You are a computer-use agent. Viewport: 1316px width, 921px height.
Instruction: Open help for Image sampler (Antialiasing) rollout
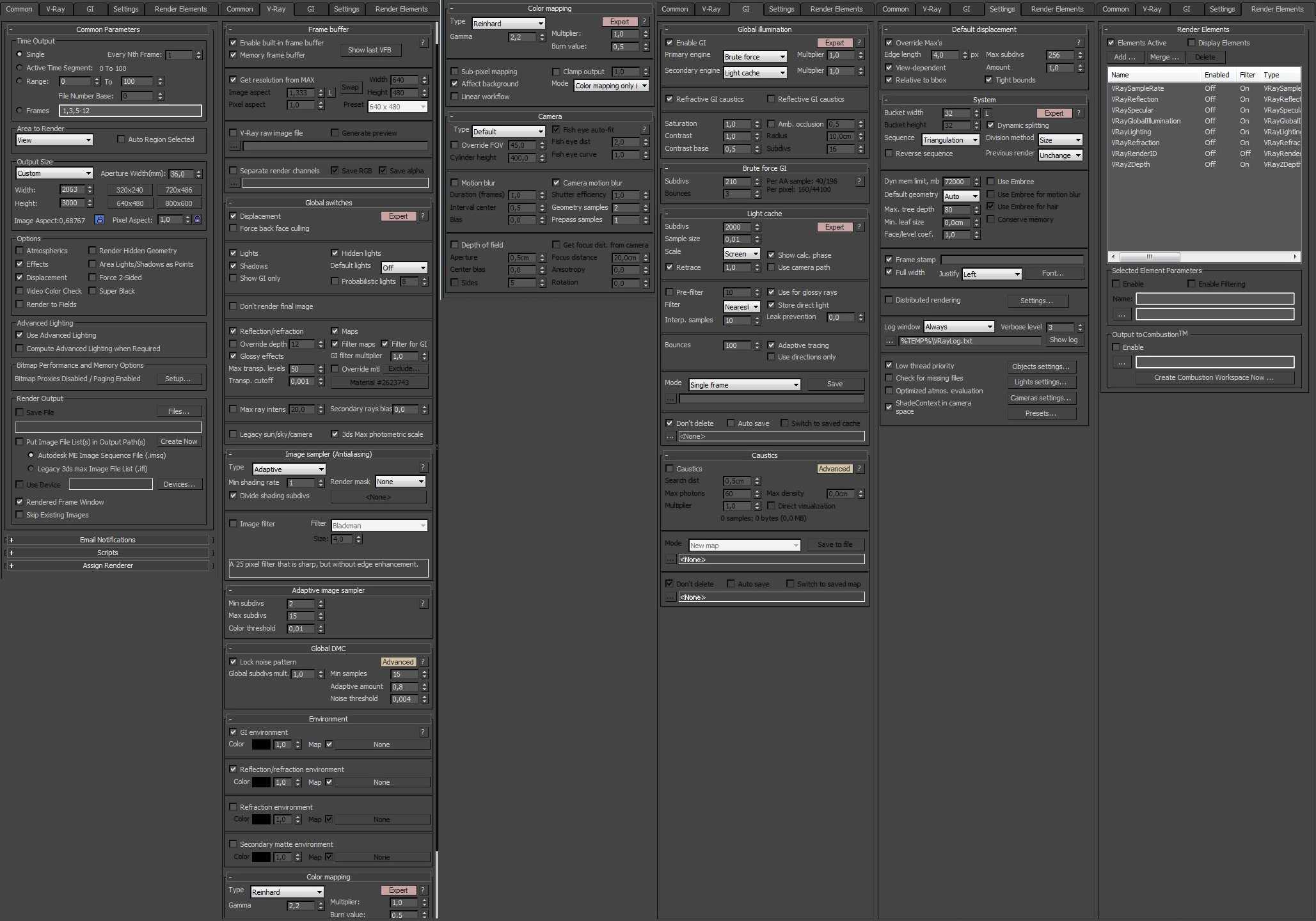pyautogui.click(x=423, y=468)
